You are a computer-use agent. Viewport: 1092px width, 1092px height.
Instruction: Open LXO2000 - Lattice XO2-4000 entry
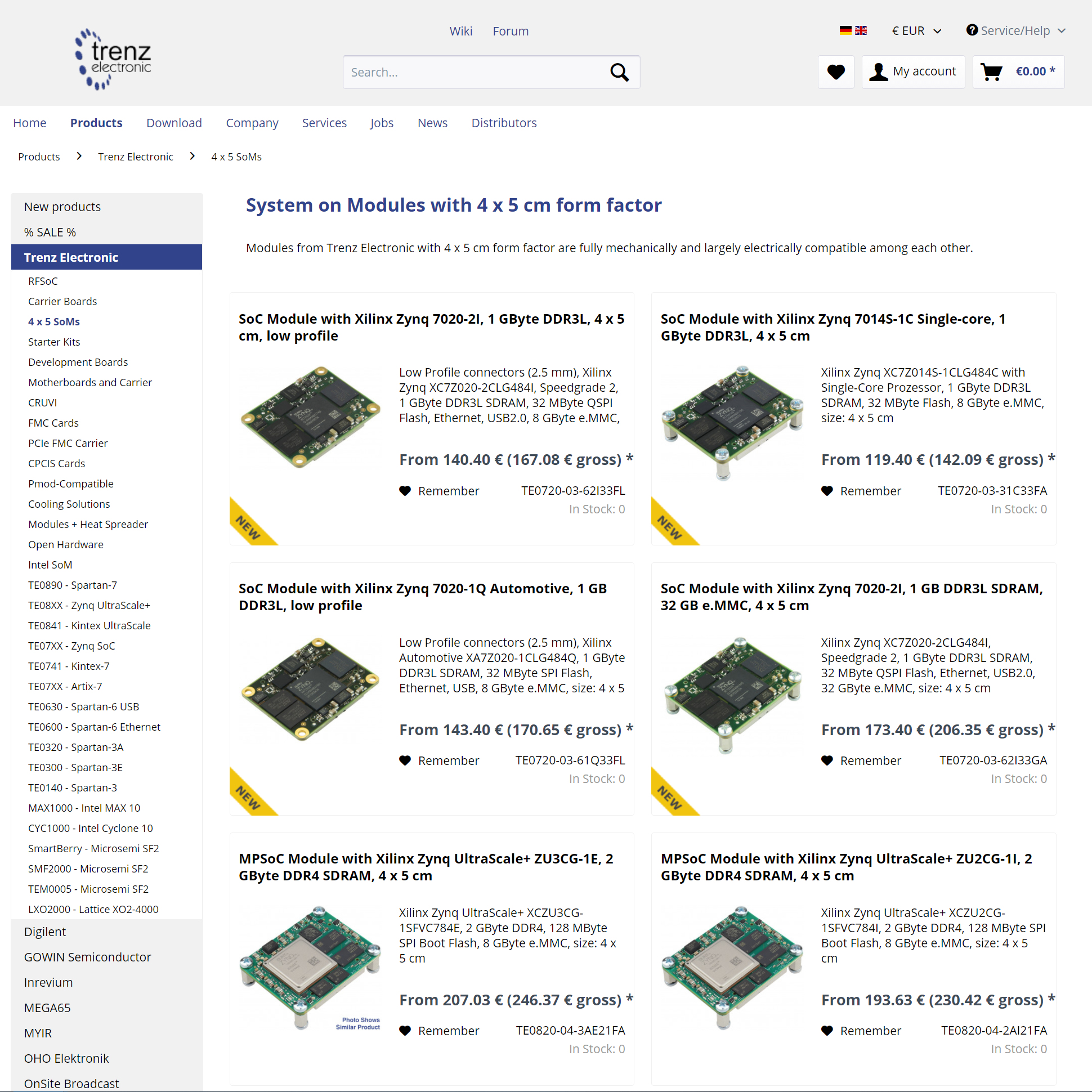[93, 910]
